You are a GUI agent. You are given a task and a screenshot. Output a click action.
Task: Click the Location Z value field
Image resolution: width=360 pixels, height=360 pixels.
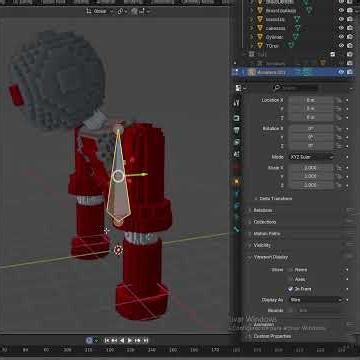311,117
